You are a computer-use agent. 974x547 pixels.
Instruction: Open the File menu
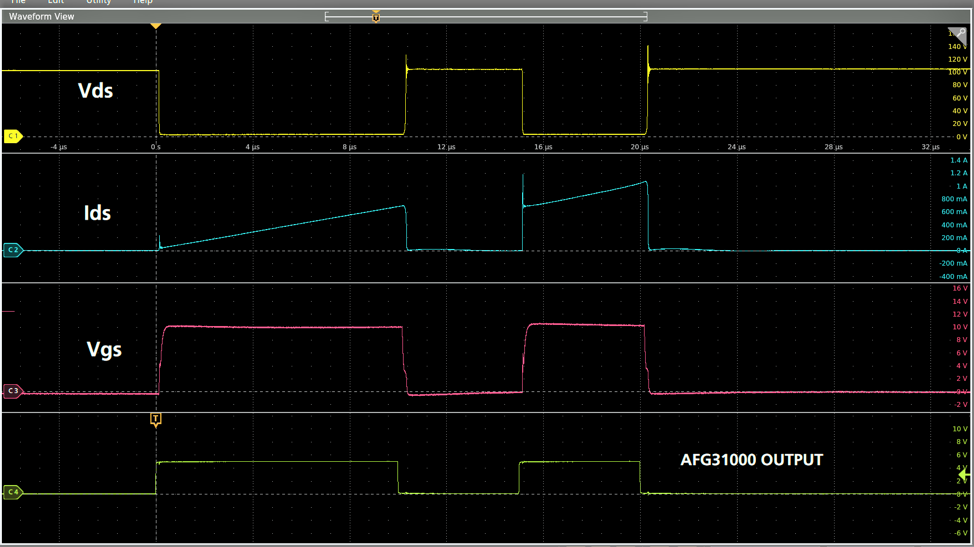click(x=18, y=2)
